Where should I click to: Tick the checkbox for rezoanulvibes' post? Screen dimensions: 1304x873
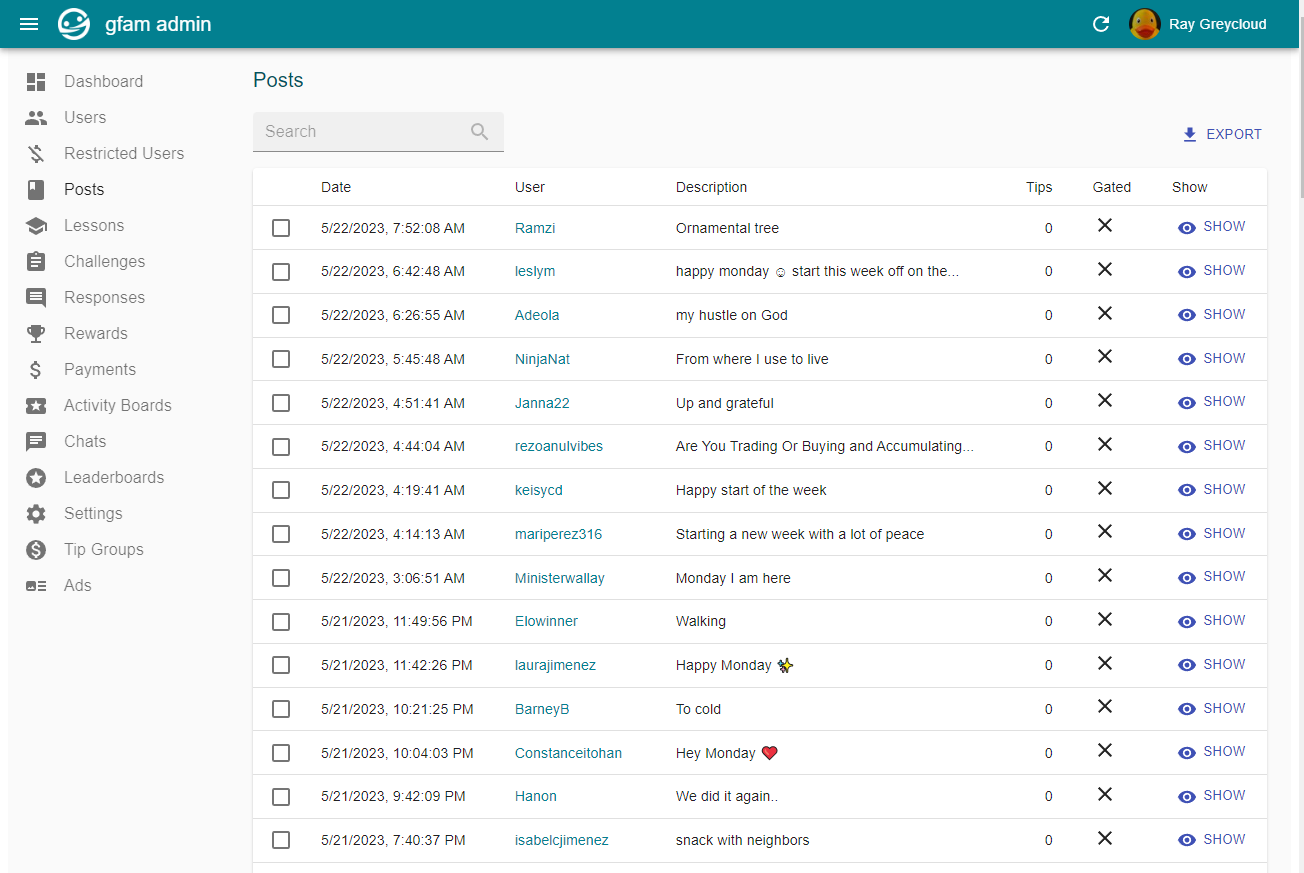tap(281, 447)
